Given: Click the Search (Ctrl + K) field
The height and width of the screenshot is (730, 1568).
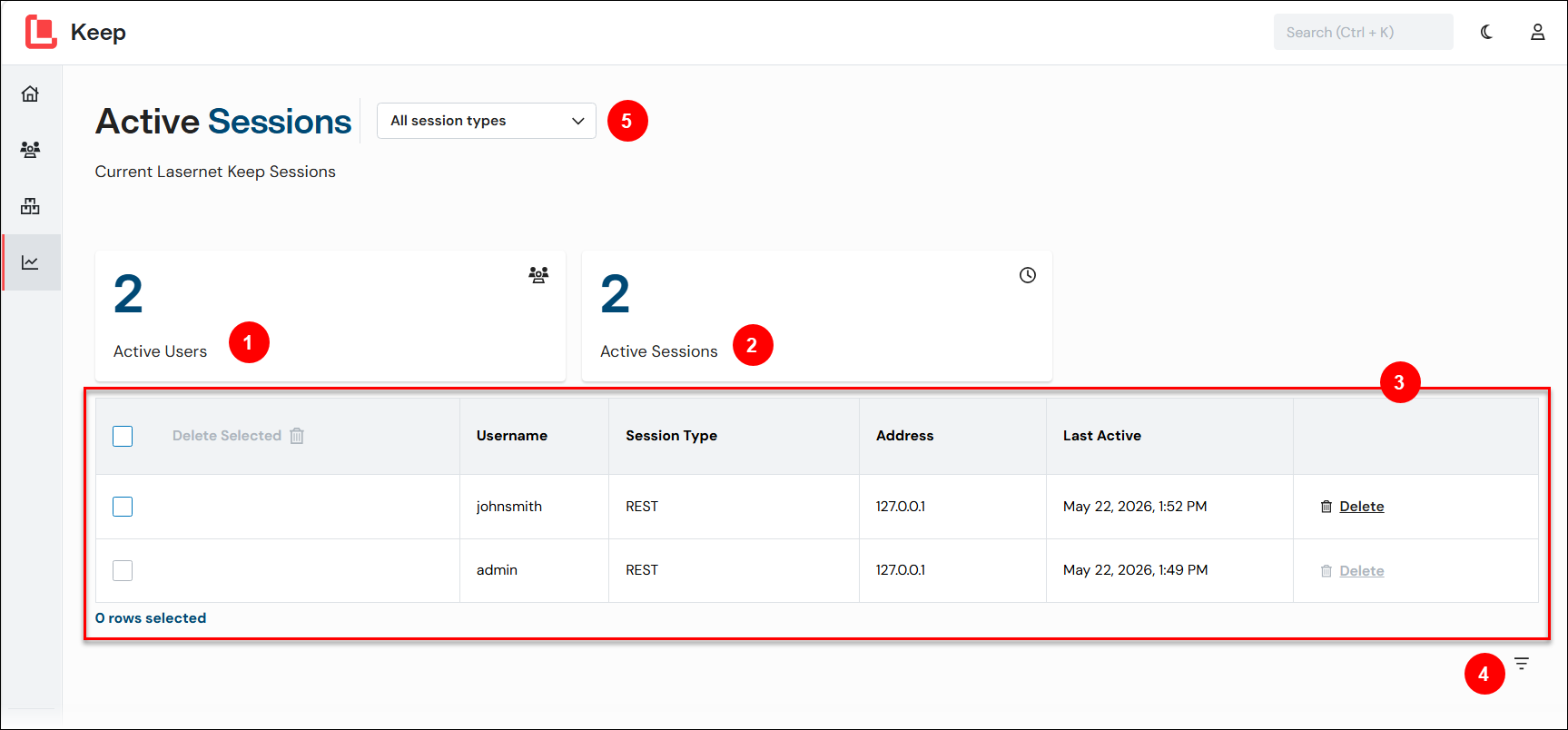Looking at the screenshot, I should pyautogui.click(x=1363, y=32).
